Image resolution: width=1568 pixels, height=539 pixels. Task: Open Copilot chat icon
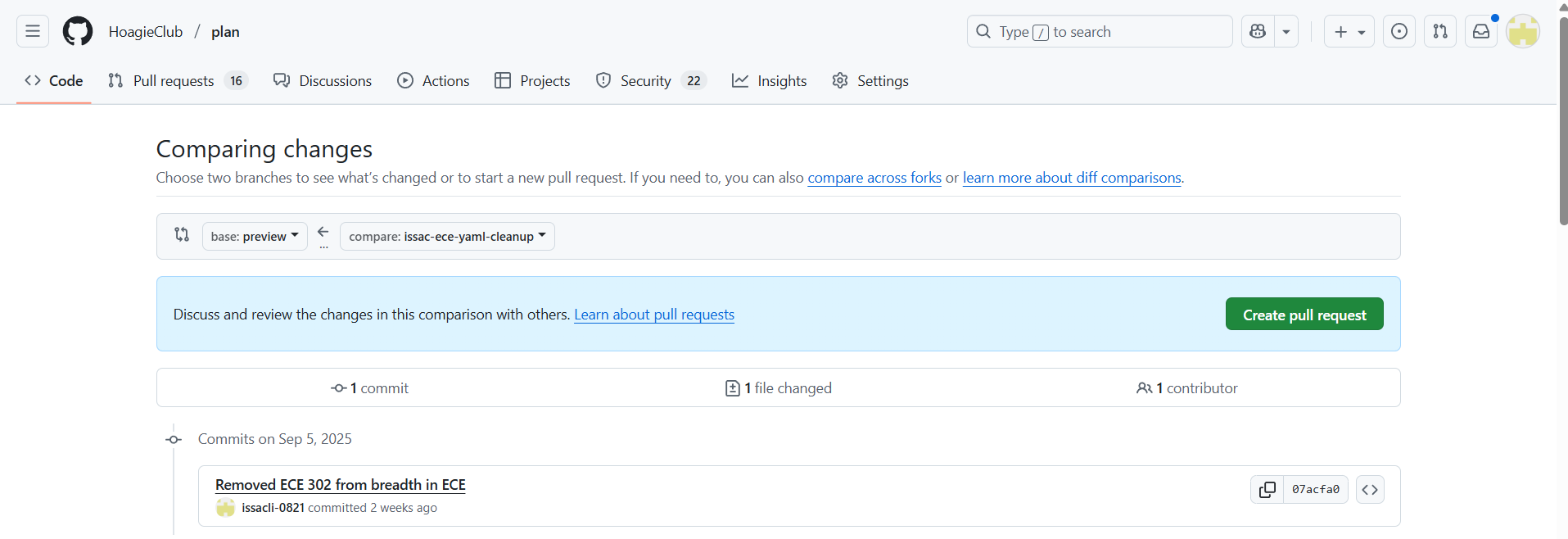(1258, 31)
